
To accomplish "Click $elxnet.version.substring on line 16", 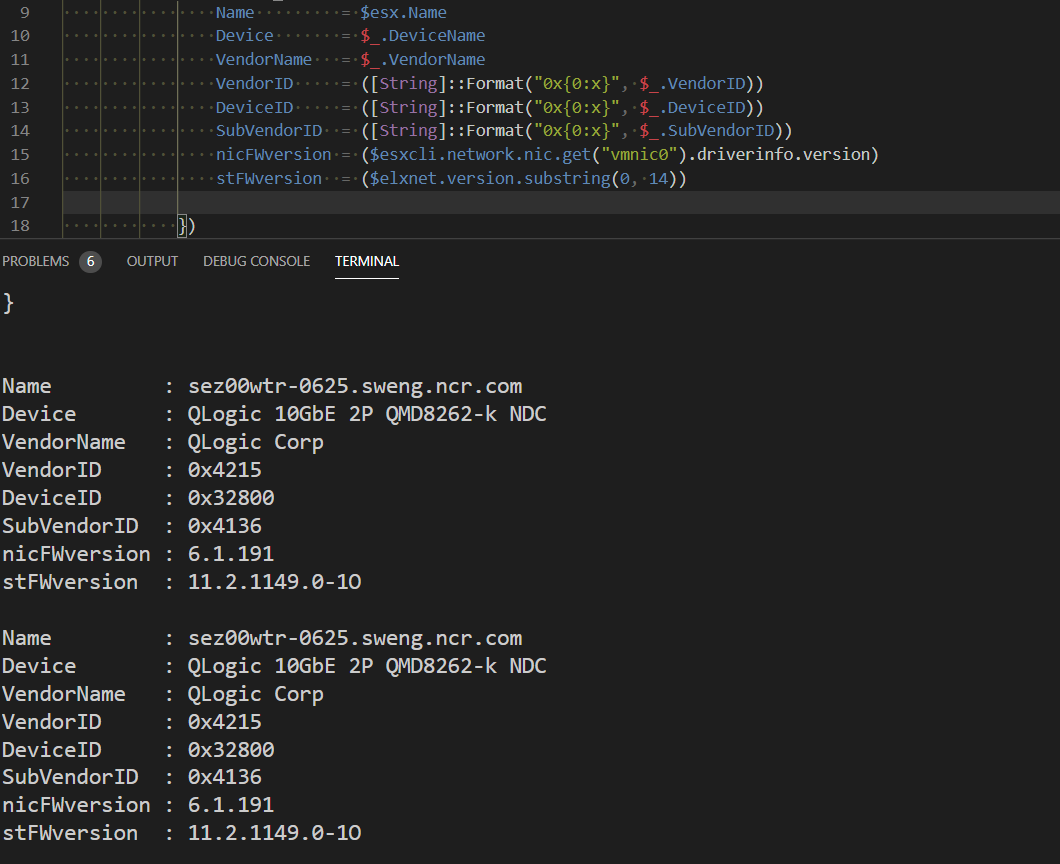I will coord(489,178).
